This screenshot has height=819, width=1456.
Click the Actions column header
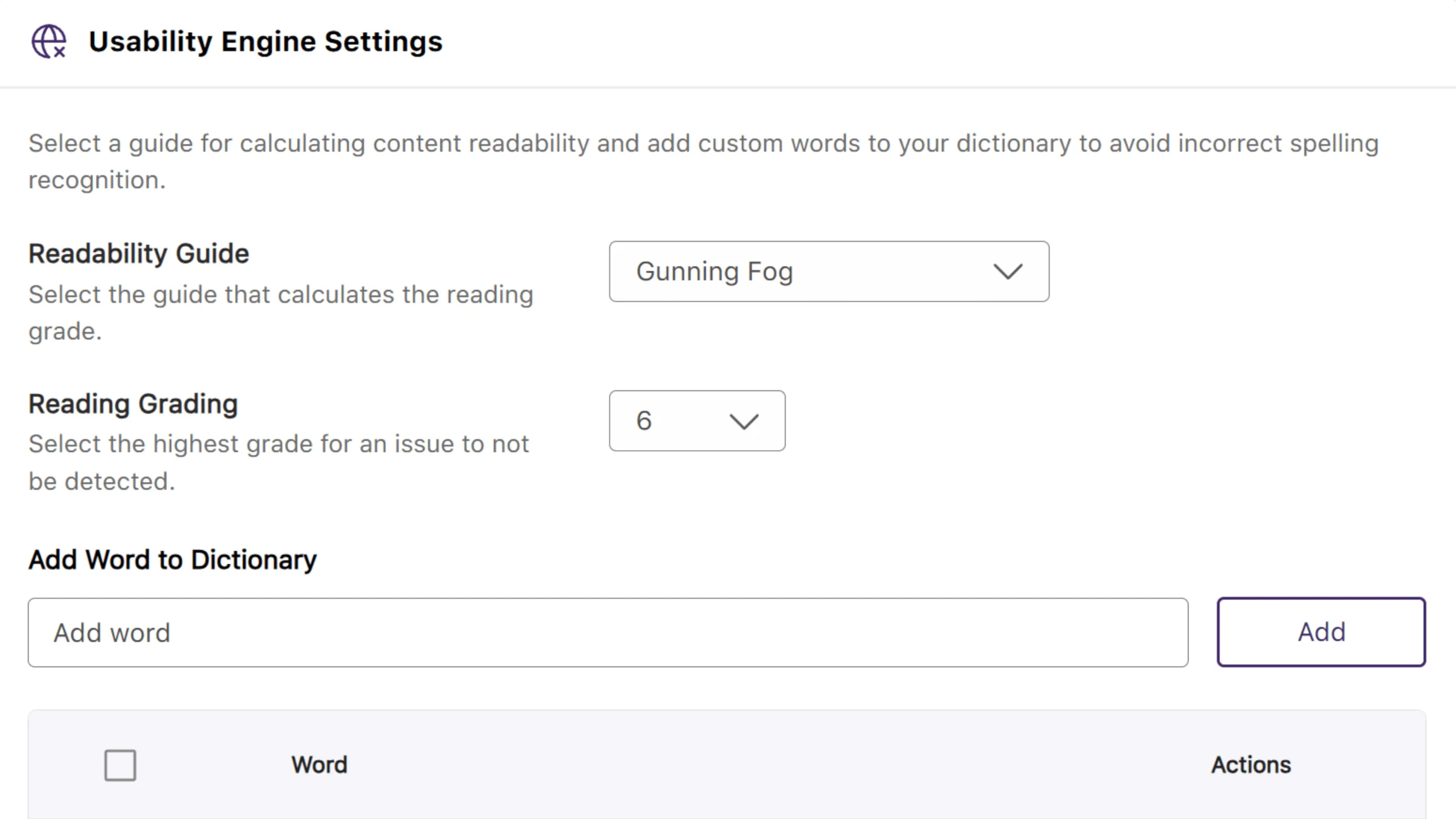pos(1251,765)
